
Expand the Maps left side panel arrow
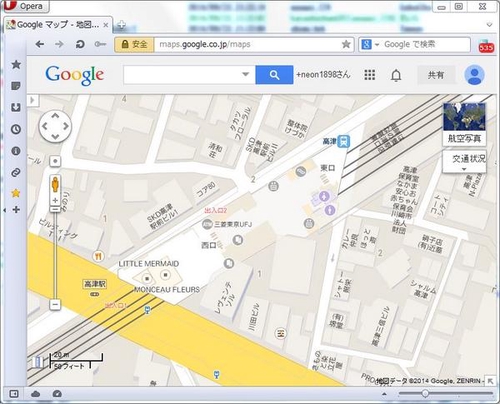pyautogui.click(x=32, y=100)
